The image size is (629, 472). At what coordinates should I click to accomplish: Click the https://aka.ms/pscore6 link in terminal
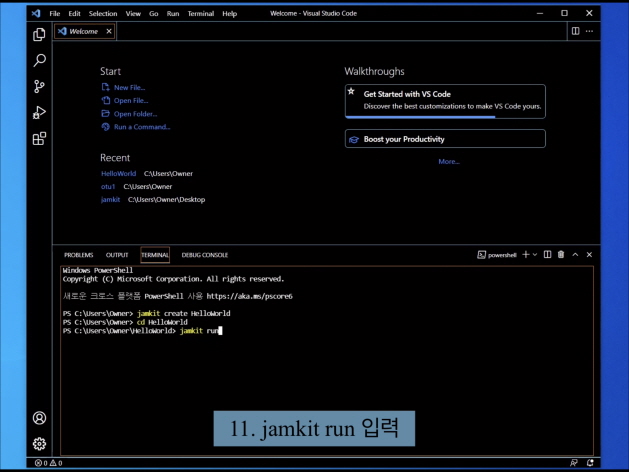[x=250, y=296]
